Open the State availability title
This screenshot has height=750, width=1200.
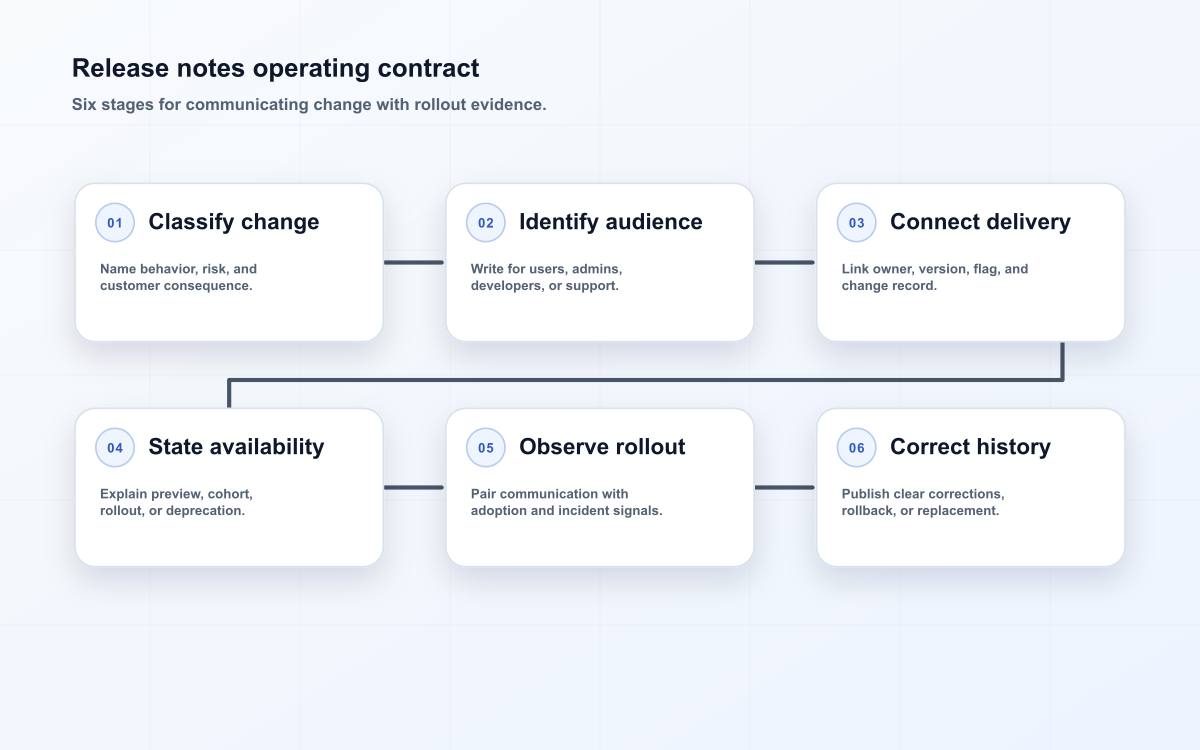[x=236, y=447]
